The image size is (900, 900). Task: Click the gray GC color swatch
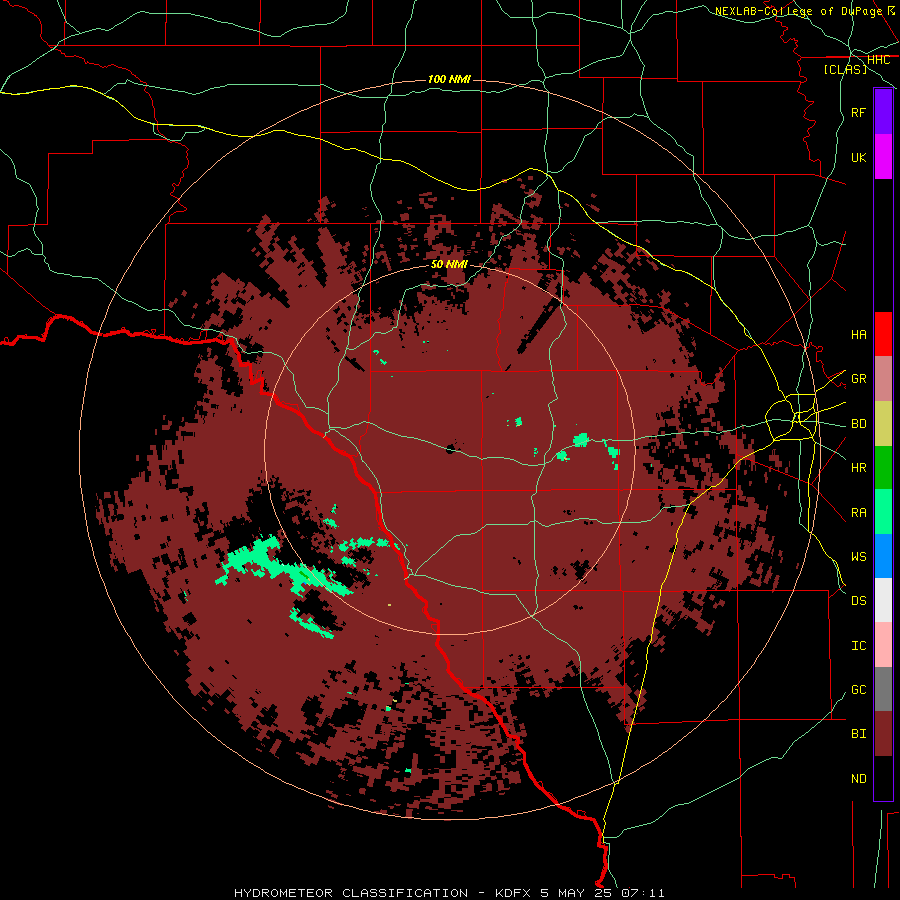tap(883, 689)
